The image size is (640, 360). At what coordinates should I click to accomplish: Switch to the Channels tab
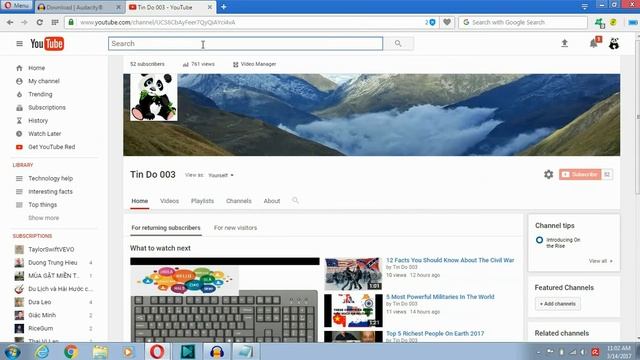239,201
